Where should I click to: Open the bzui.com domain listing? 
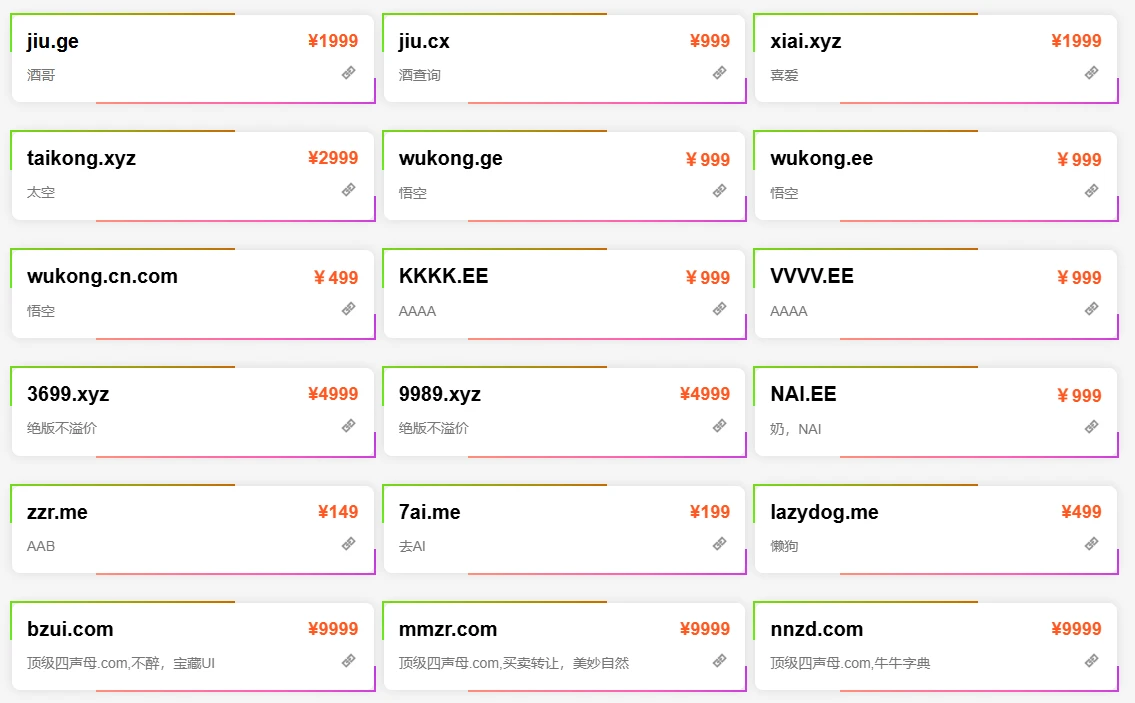[x=70, y=629]
